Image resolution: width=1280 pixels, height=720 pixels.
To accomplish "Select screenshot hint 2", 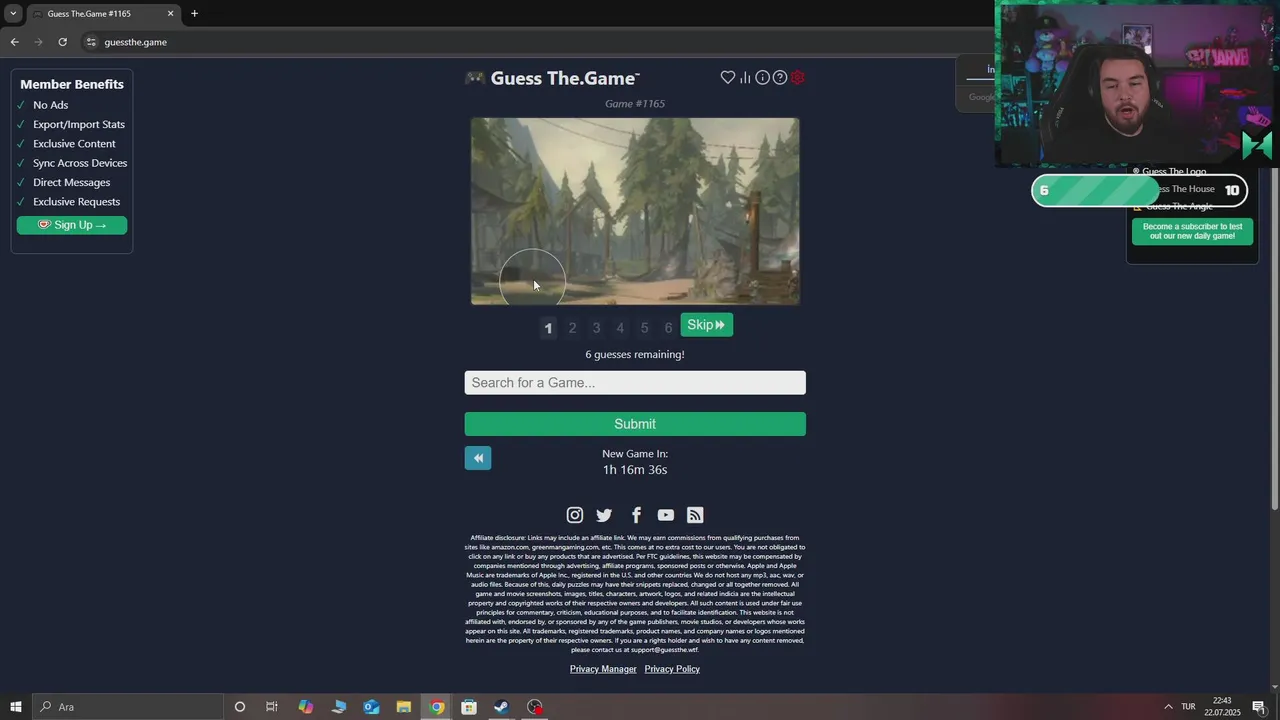I will [x=572, y=328].
